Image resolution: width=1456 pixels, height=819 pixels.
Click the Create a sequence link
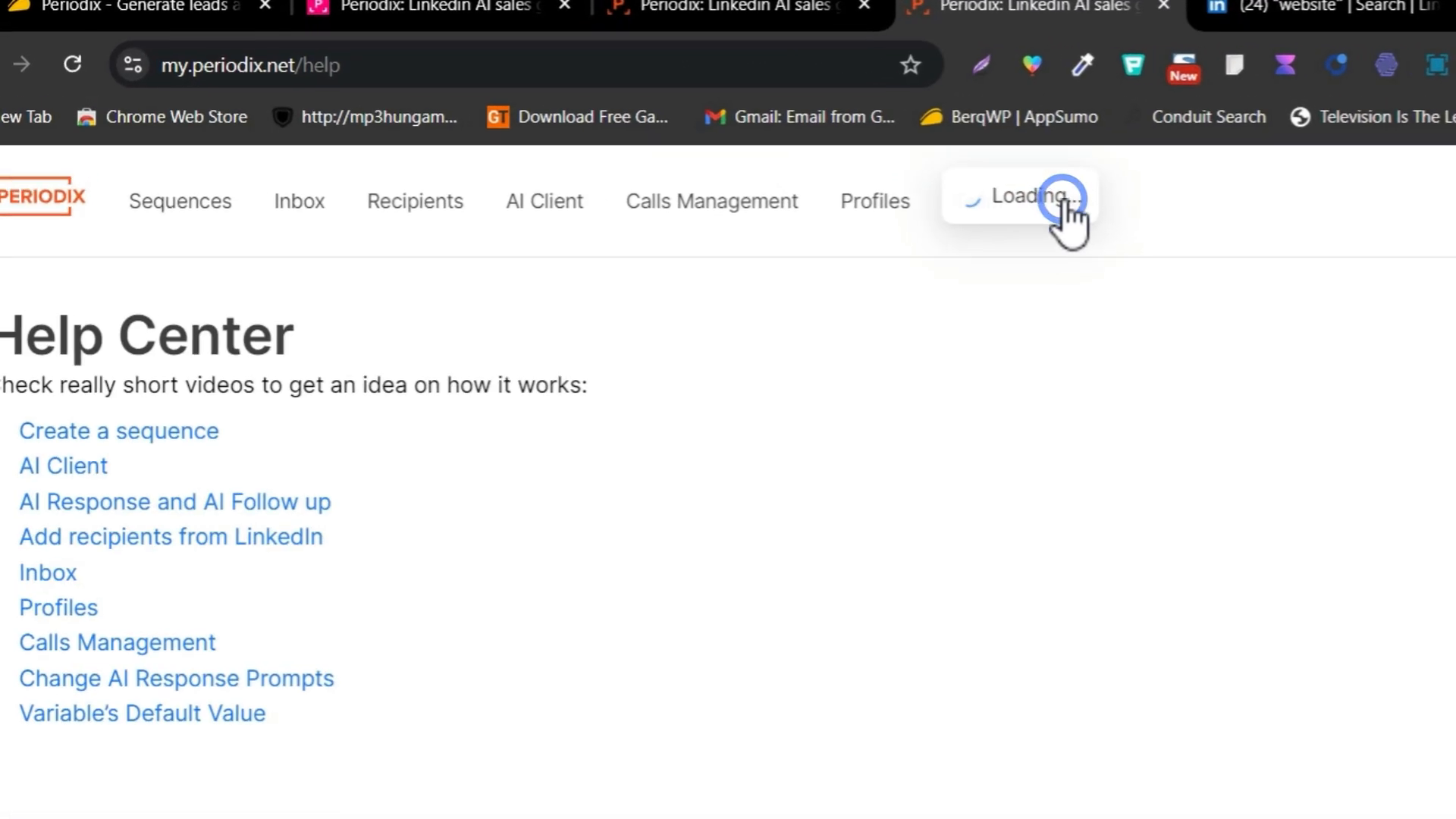[119, 430]
